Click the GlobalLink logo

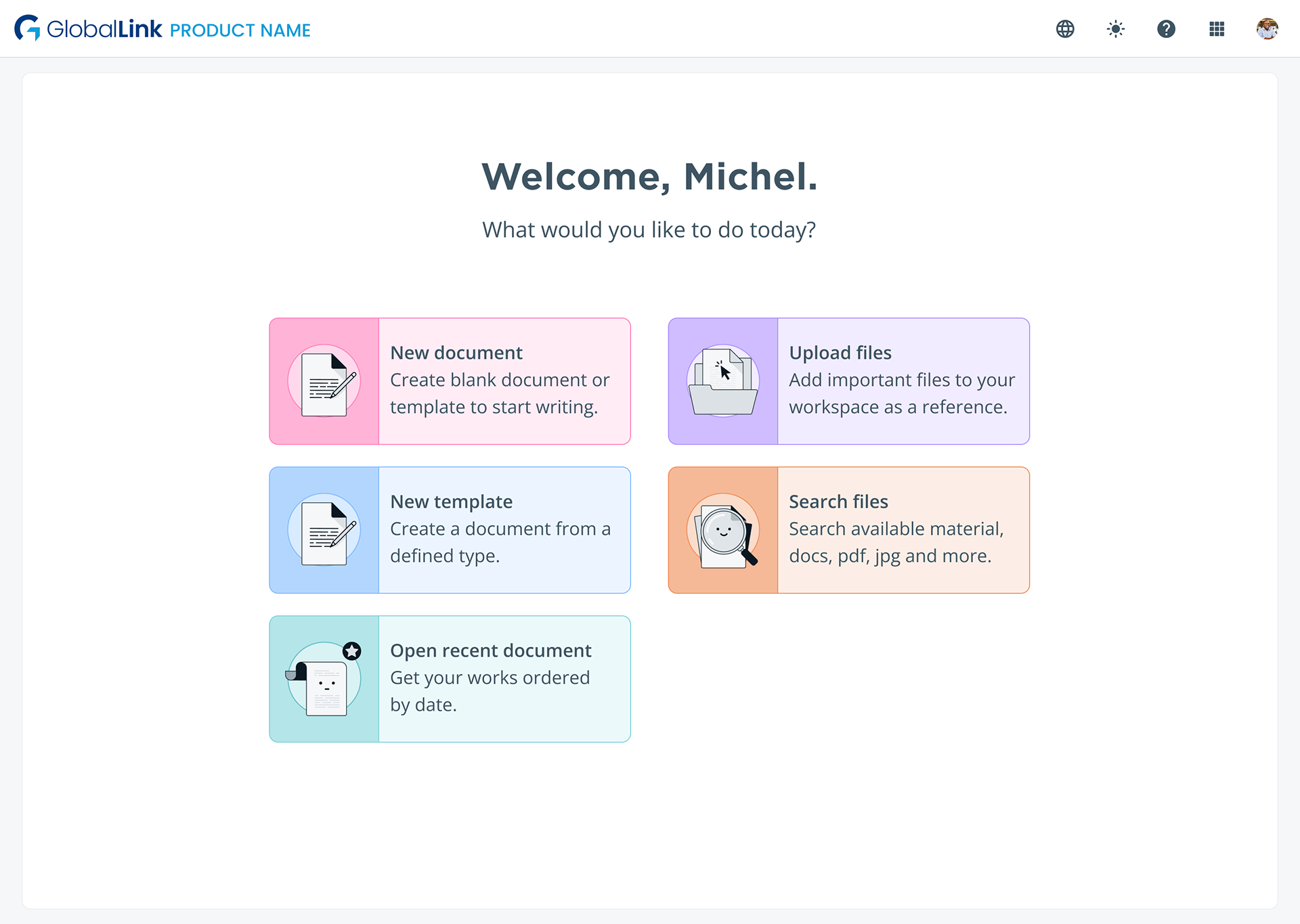tap(88, 29)
